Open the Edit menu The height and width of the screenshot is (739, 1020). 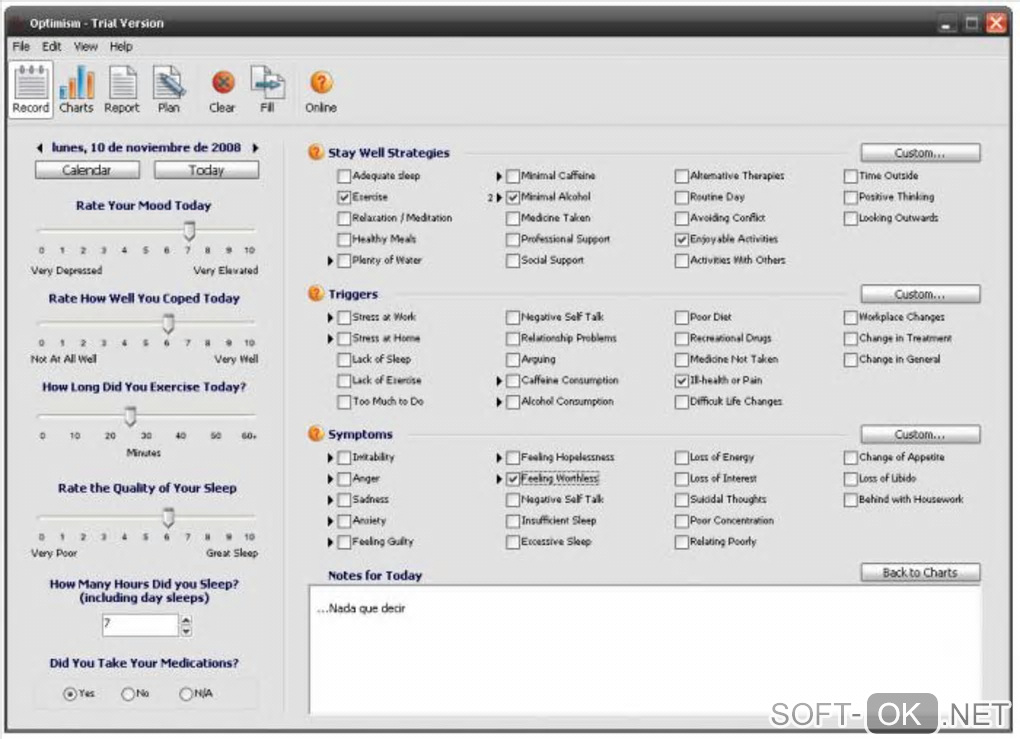click(x=51, y=46)
